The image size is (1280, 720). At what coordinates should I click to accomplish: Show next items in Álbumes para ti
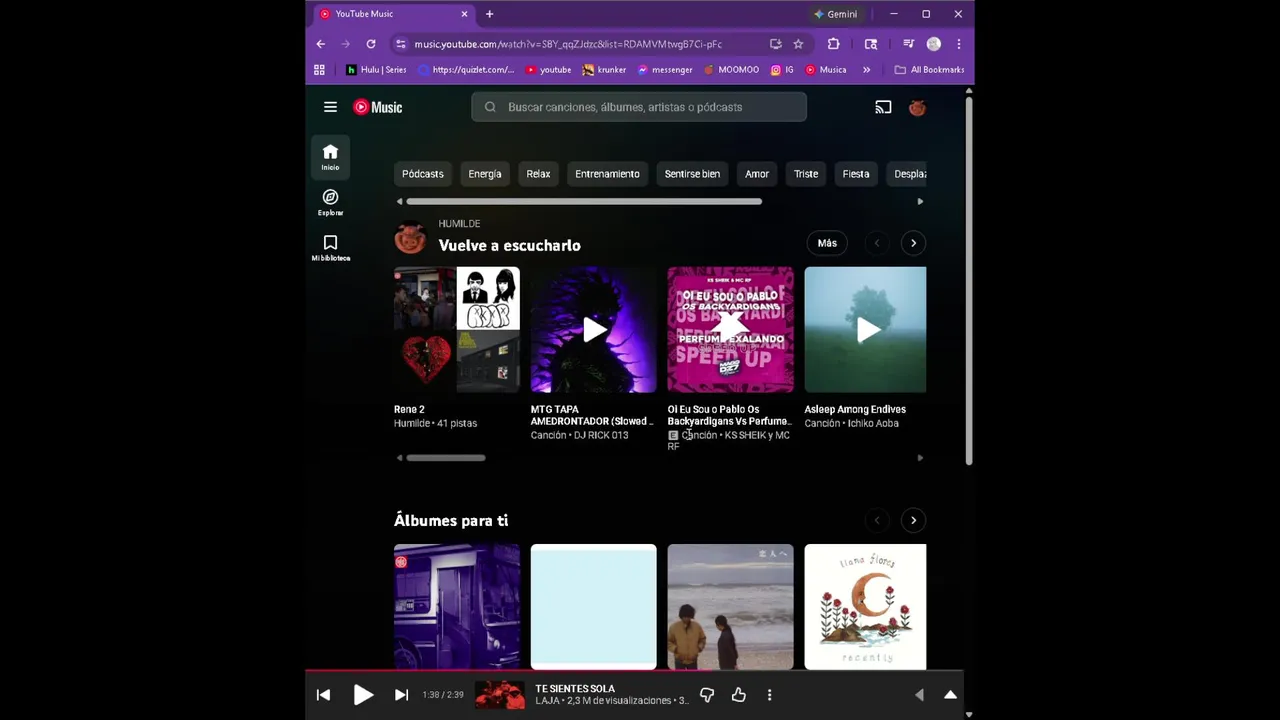(913, 520)
